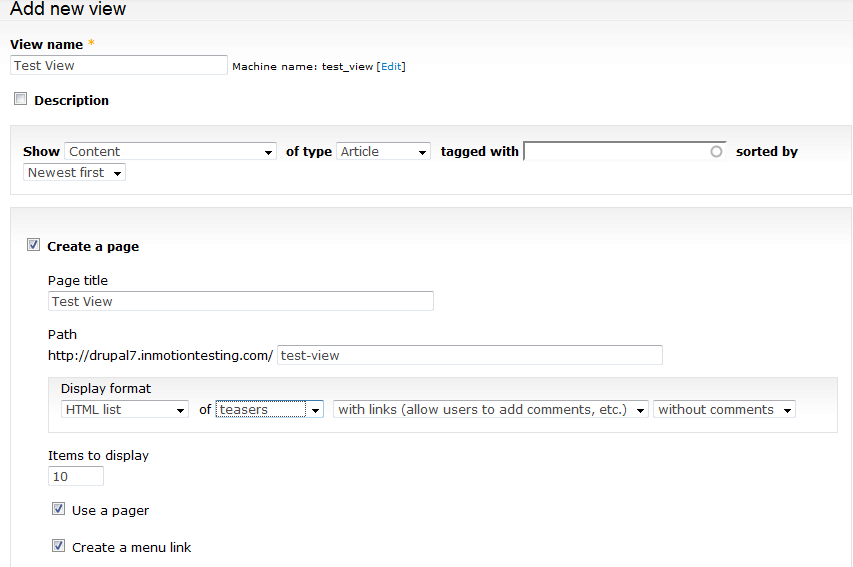Expand the without comments dropdown
The width and height of the screenshot is (853, 567).
click(x=724, y=410)
